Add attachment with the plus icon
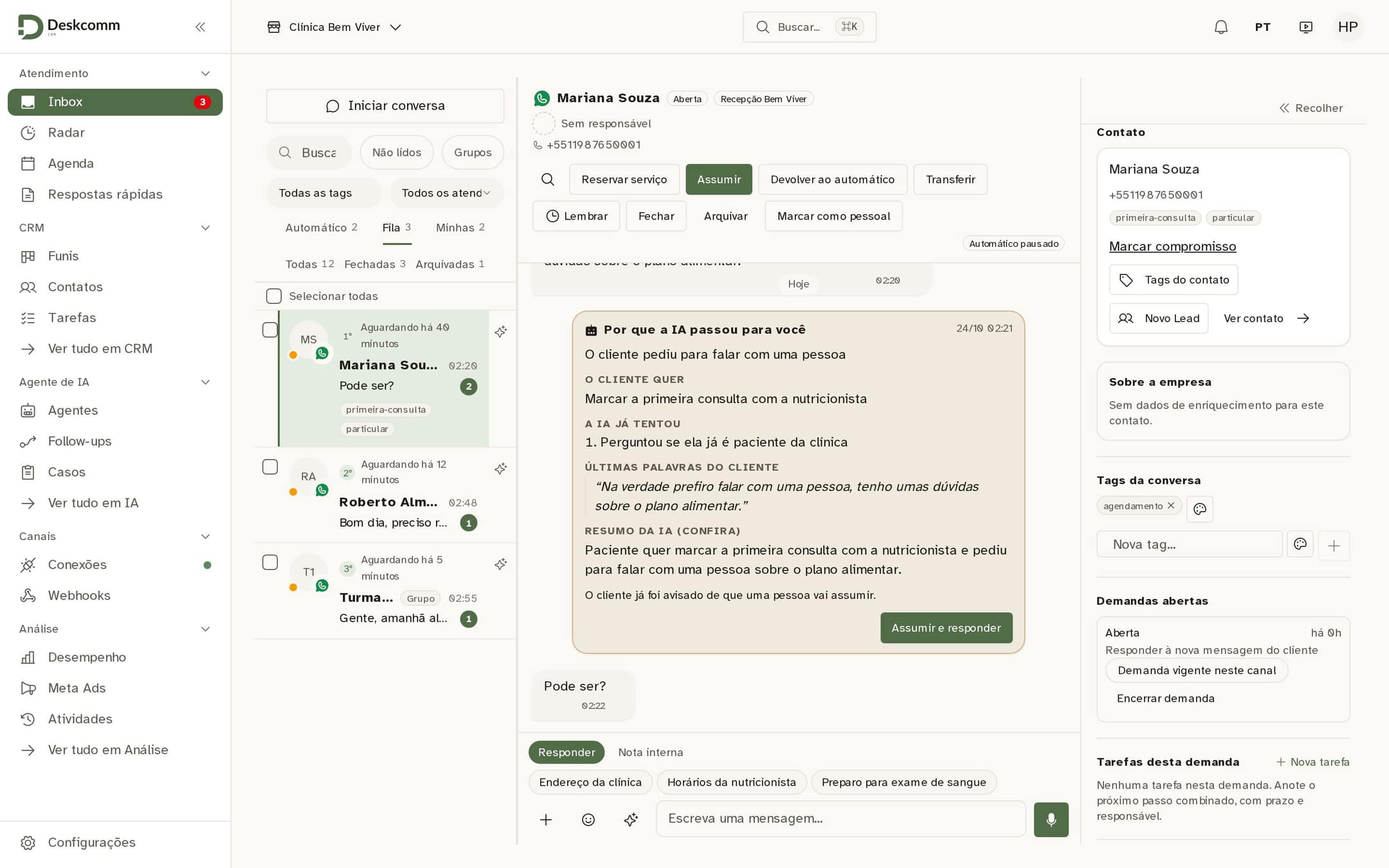 coord(546,819)
